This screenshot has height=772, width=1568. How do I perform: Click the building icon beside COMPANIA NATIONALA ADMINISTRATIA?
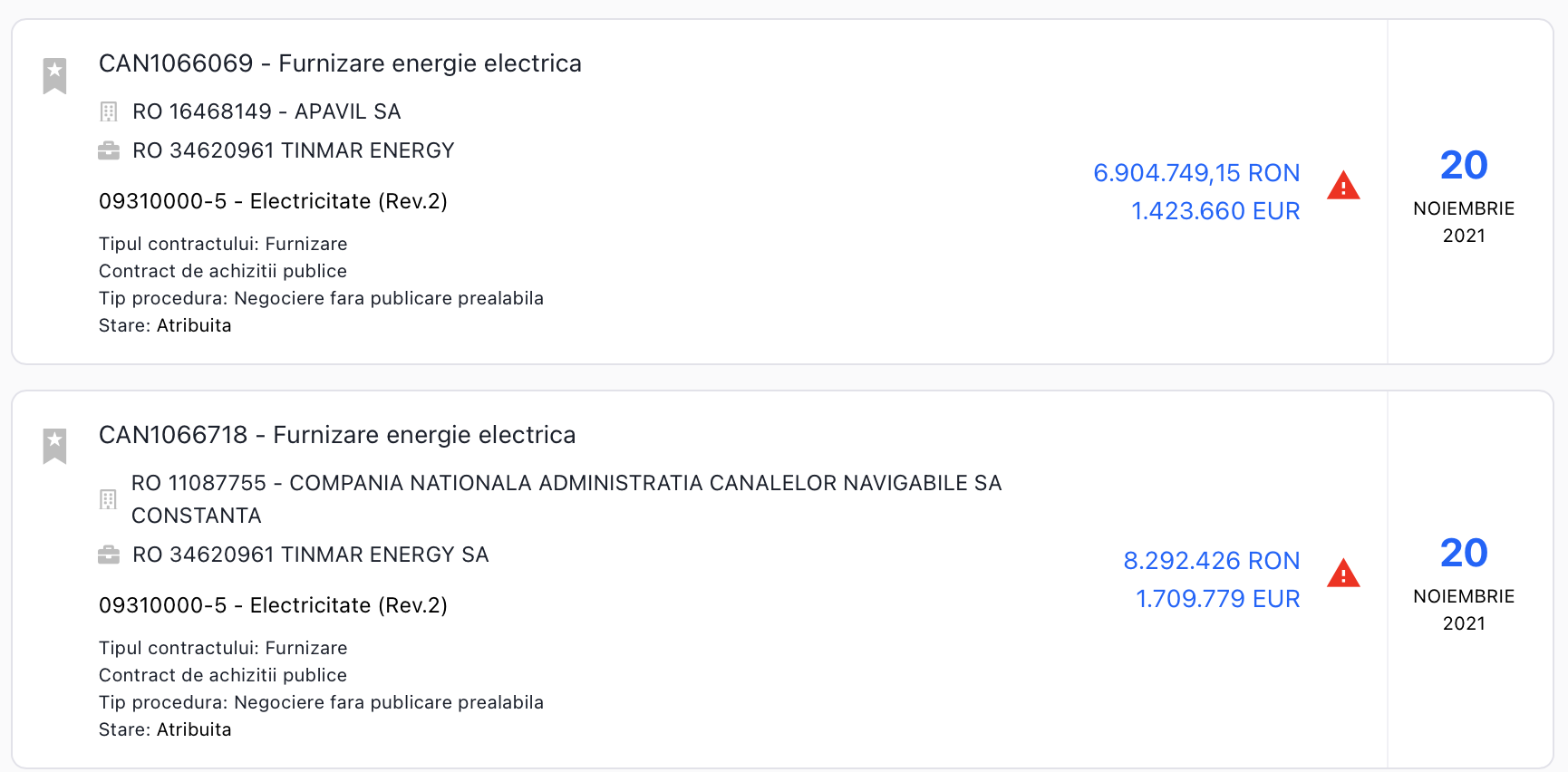(x=108, y=499)
